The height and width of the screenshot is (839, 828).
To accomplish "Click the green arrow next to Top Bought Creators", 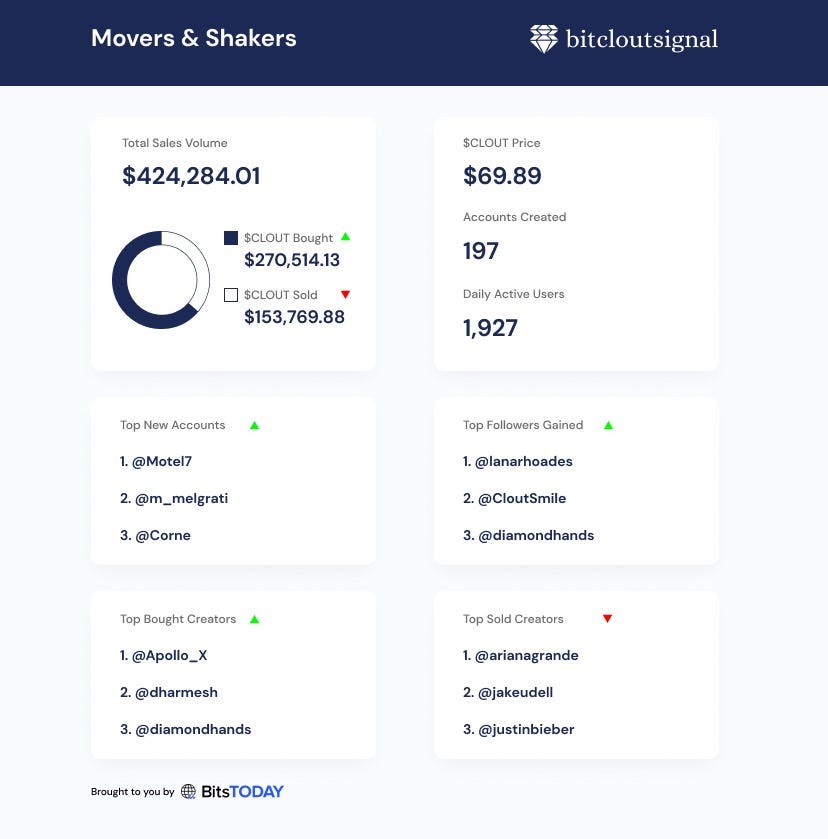I will [x=255, y=620].
